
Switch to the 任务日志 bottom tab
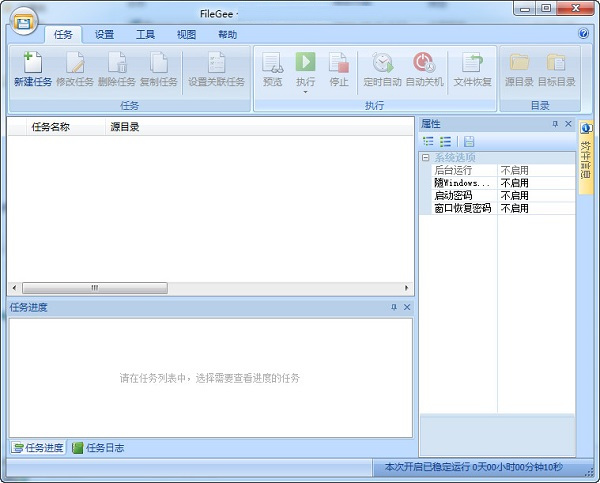[98, 448]
